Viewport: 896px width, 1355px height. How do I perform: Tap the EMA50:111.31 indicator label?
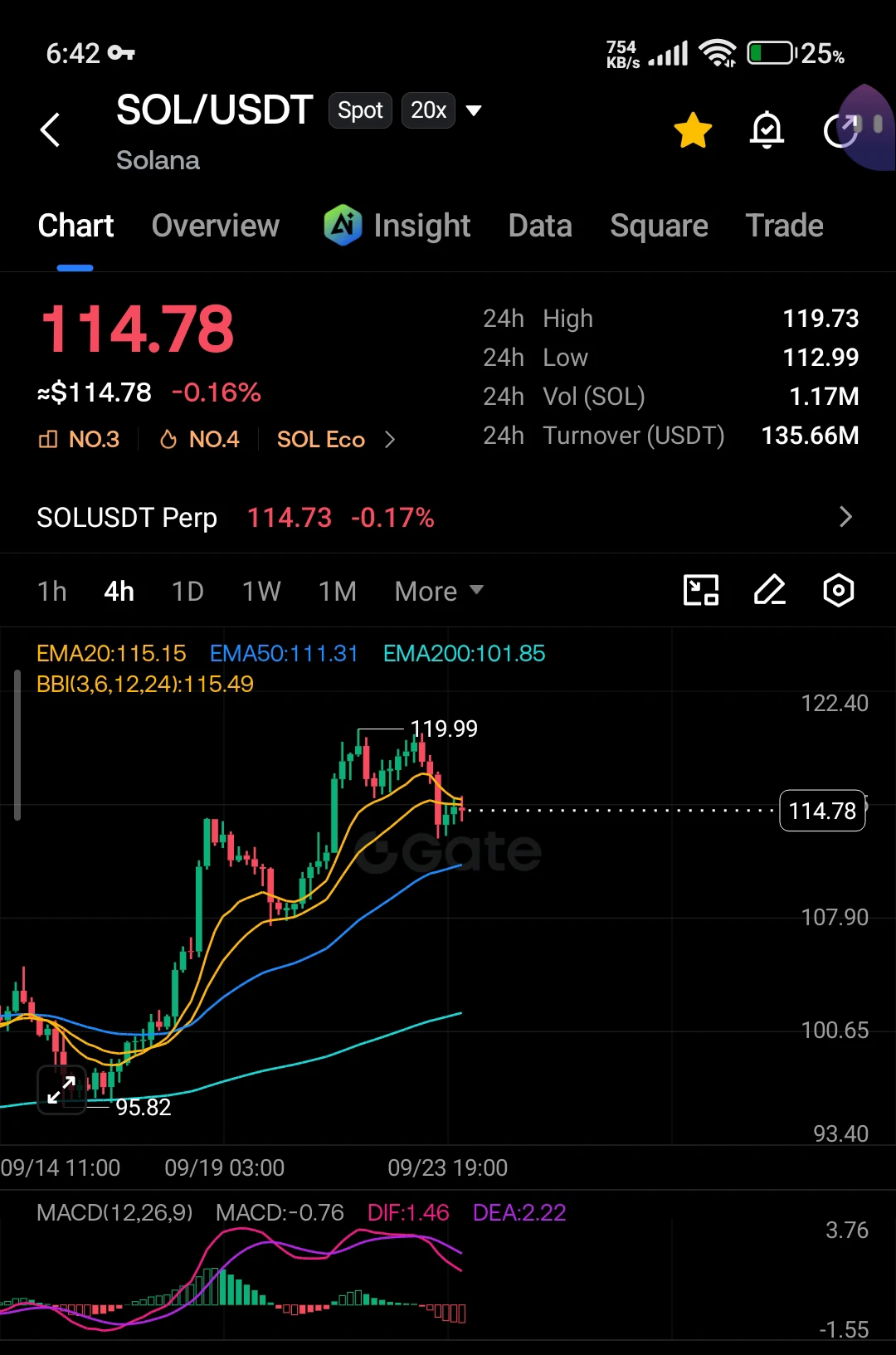pyautogui.click(x=284, y=654)
